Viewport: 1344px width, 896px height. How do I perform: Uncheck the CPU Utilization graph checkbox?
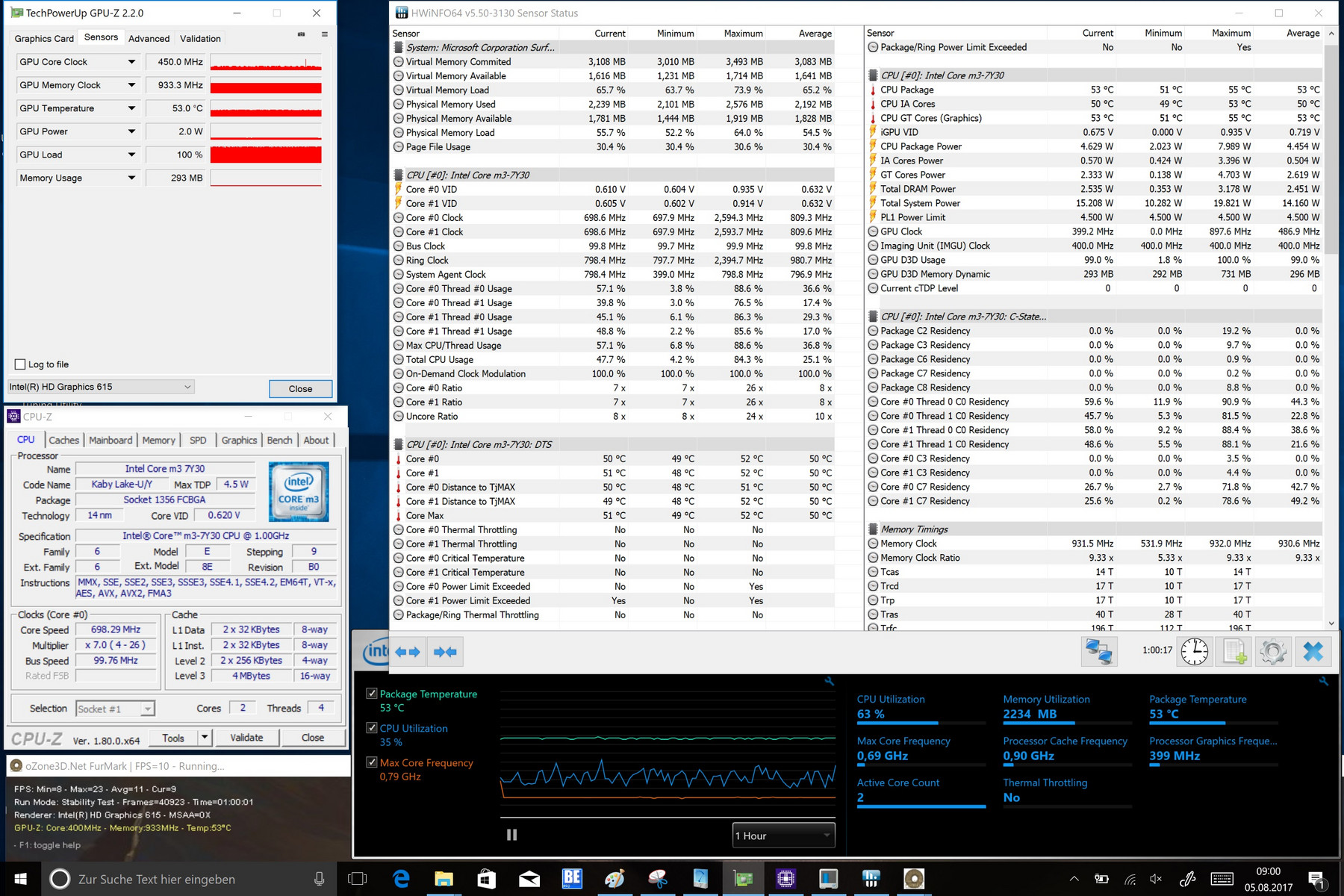[371, 728]
